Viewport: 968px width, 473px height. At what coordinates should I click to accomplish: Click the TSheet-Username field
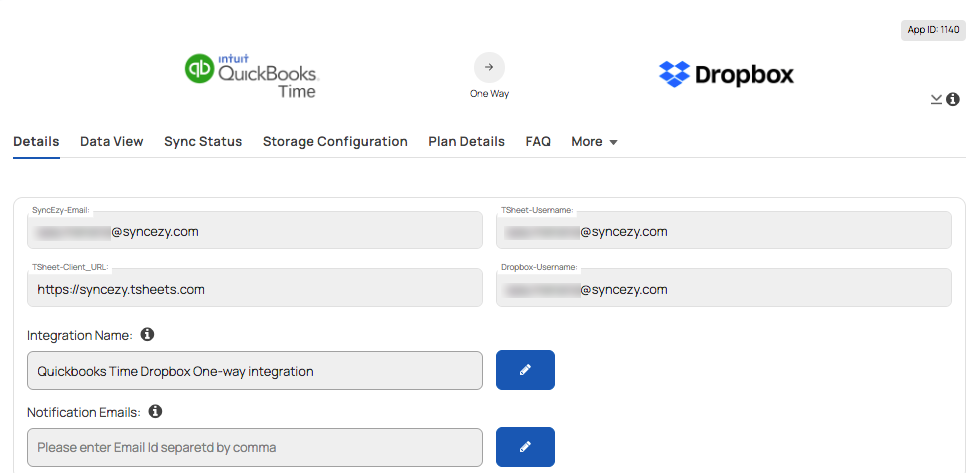[724, 230]
